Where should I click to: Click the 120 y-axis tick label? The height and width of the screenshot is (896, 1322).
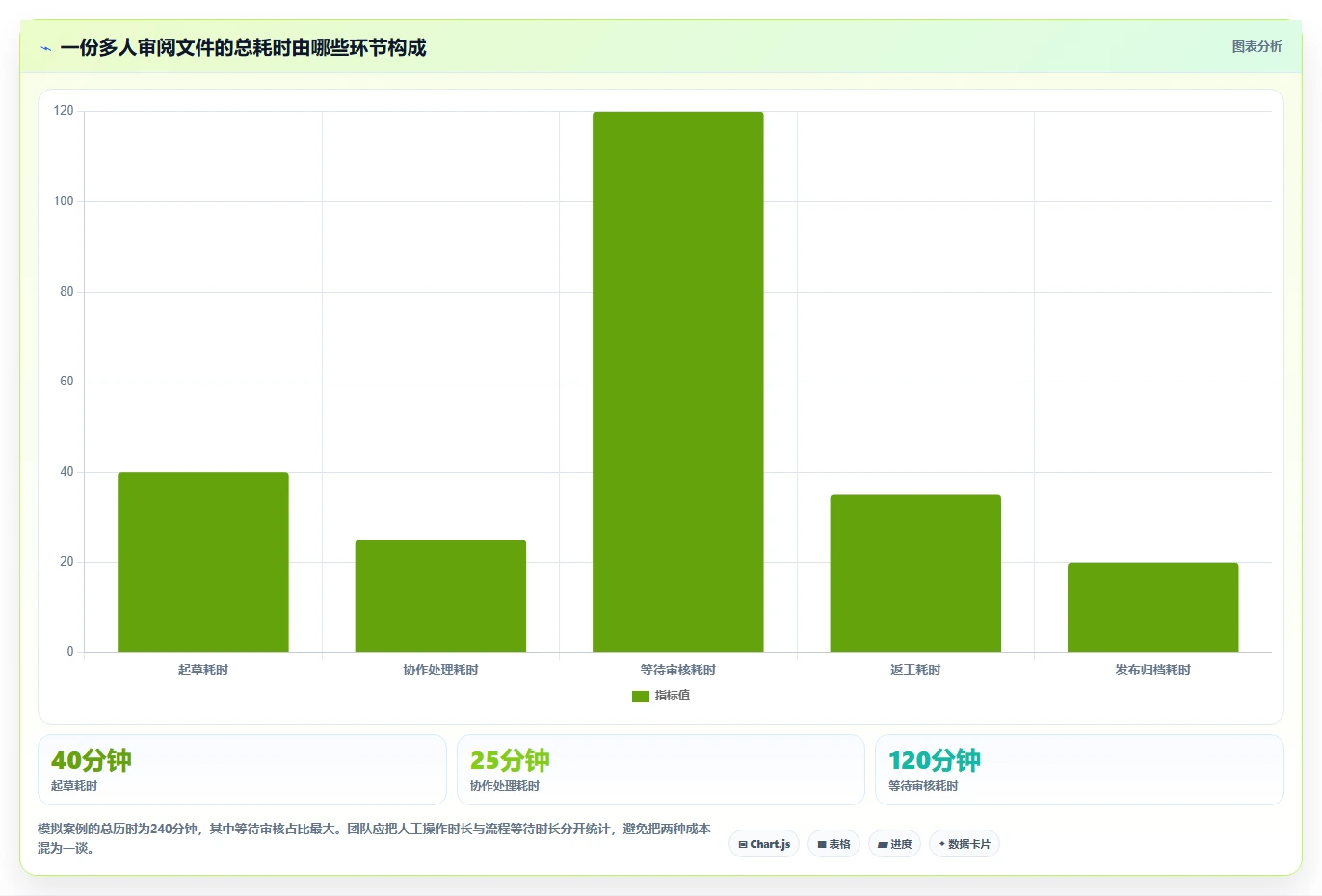tap(64, 111)
